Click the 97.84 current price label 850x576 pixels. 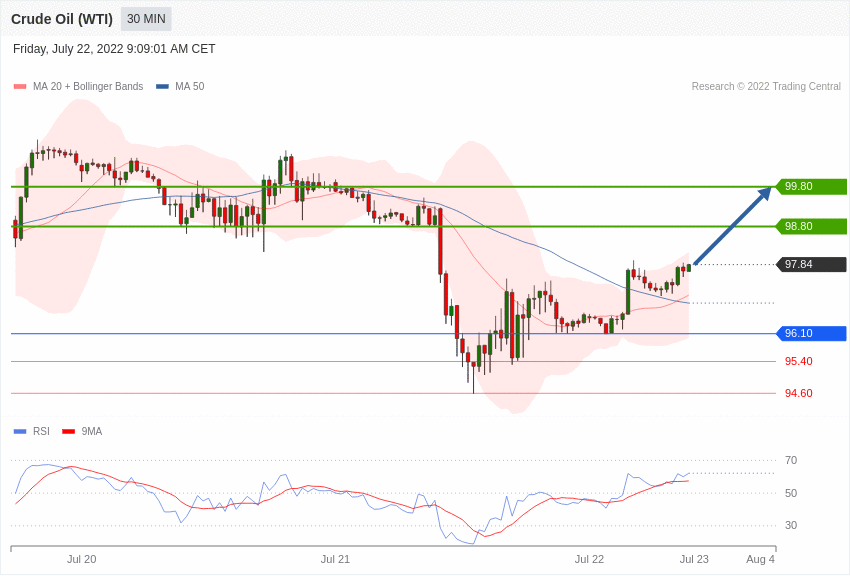pos(812,264)
